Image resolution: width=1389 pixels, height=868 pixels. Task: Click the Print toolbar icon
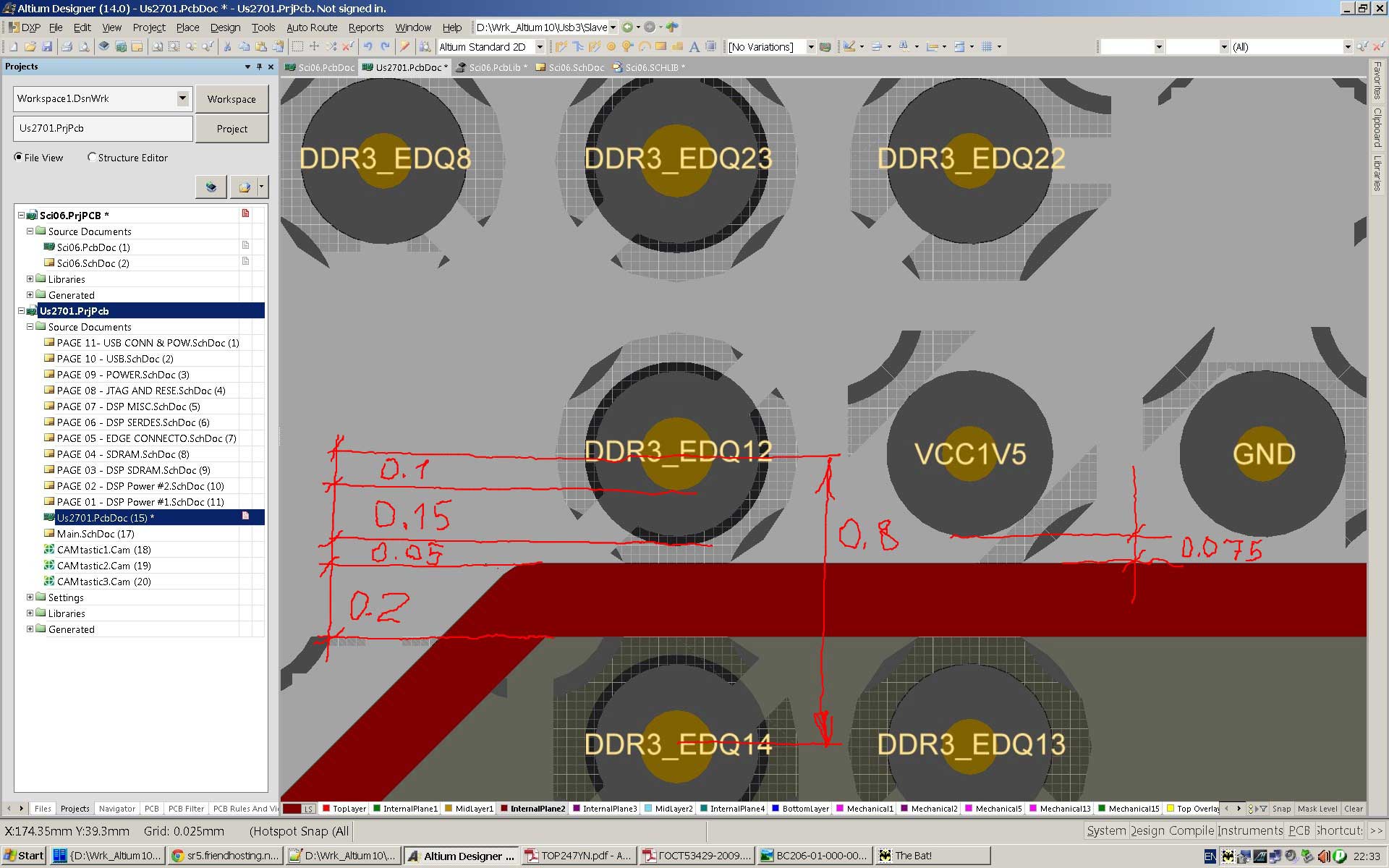coord(67,47)
